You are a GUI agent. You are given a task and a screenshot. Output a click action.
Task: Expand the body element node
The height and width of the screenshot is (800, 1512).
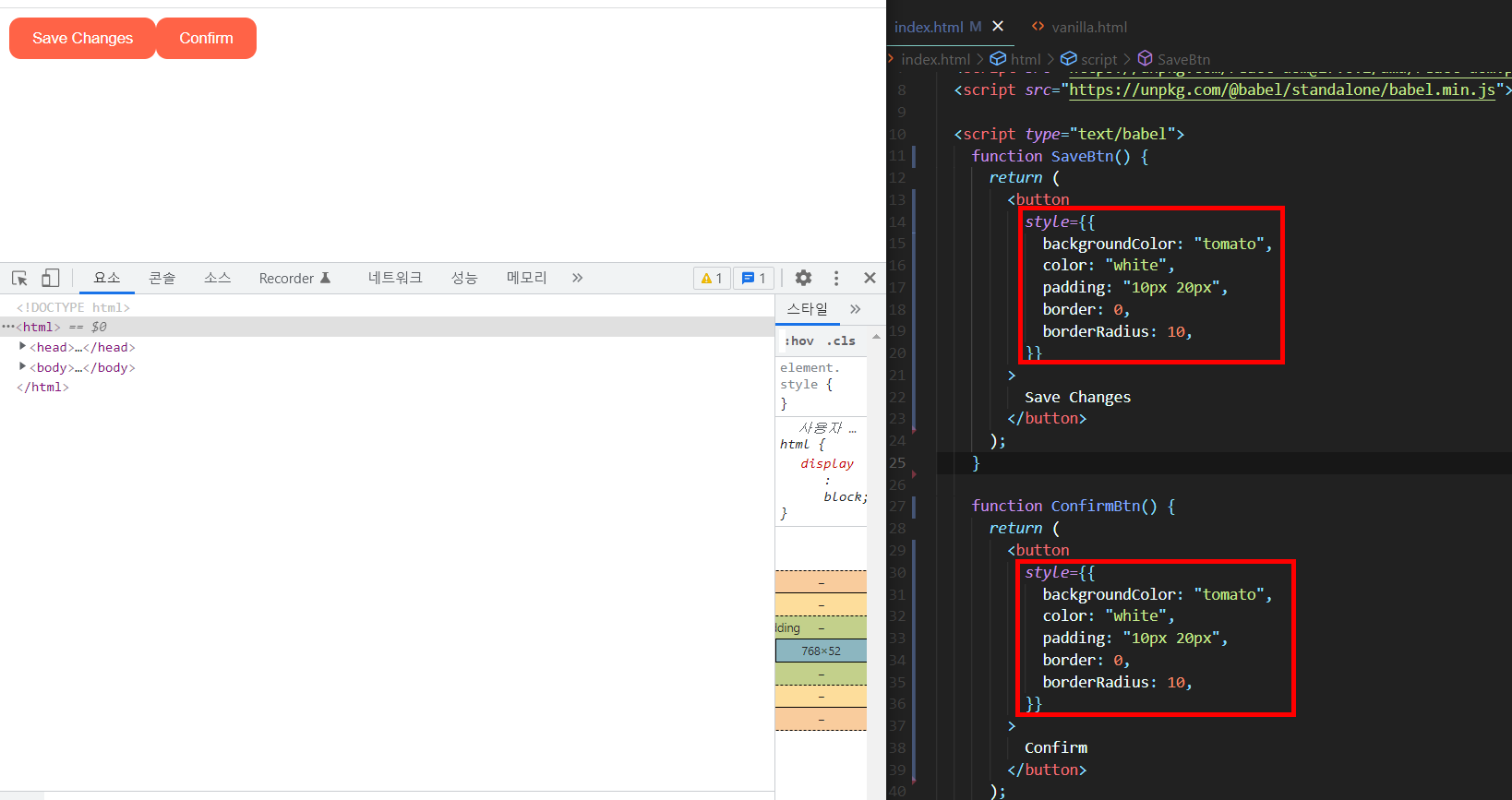point(22,367)
